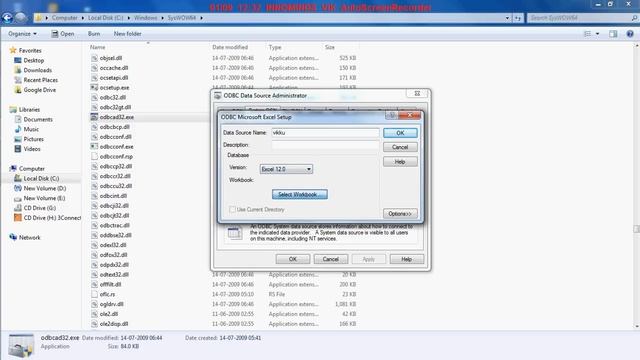The height and width of the screenshot is (360, 640).
Task: Open the address bar history dropdown
Action: [507, 18]
